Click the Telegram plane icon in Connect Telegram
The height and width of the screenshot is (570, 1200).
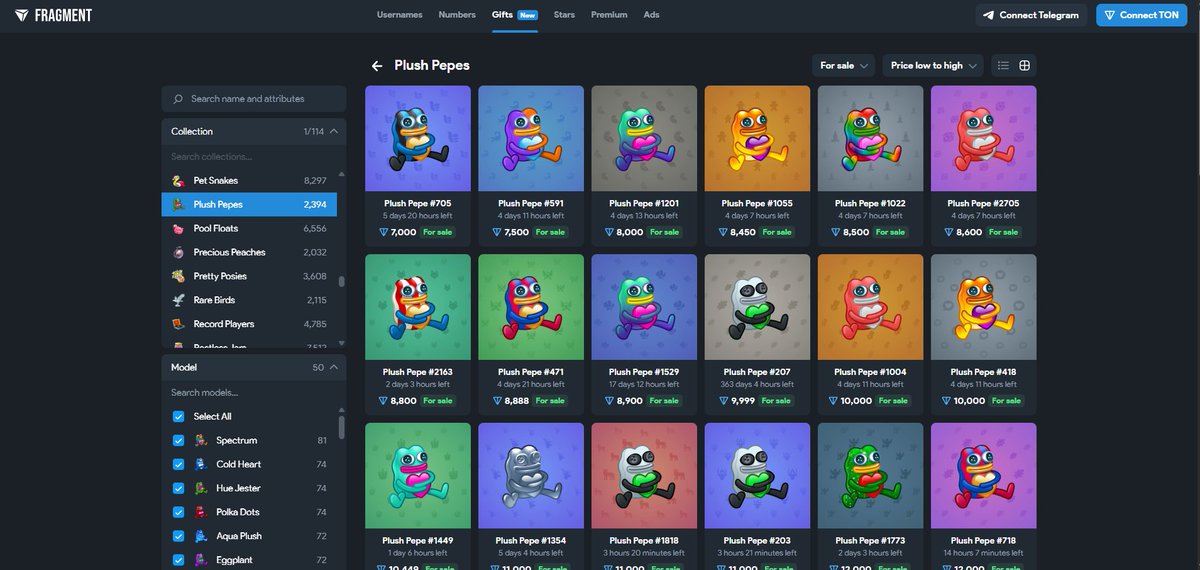coord(989,15)
